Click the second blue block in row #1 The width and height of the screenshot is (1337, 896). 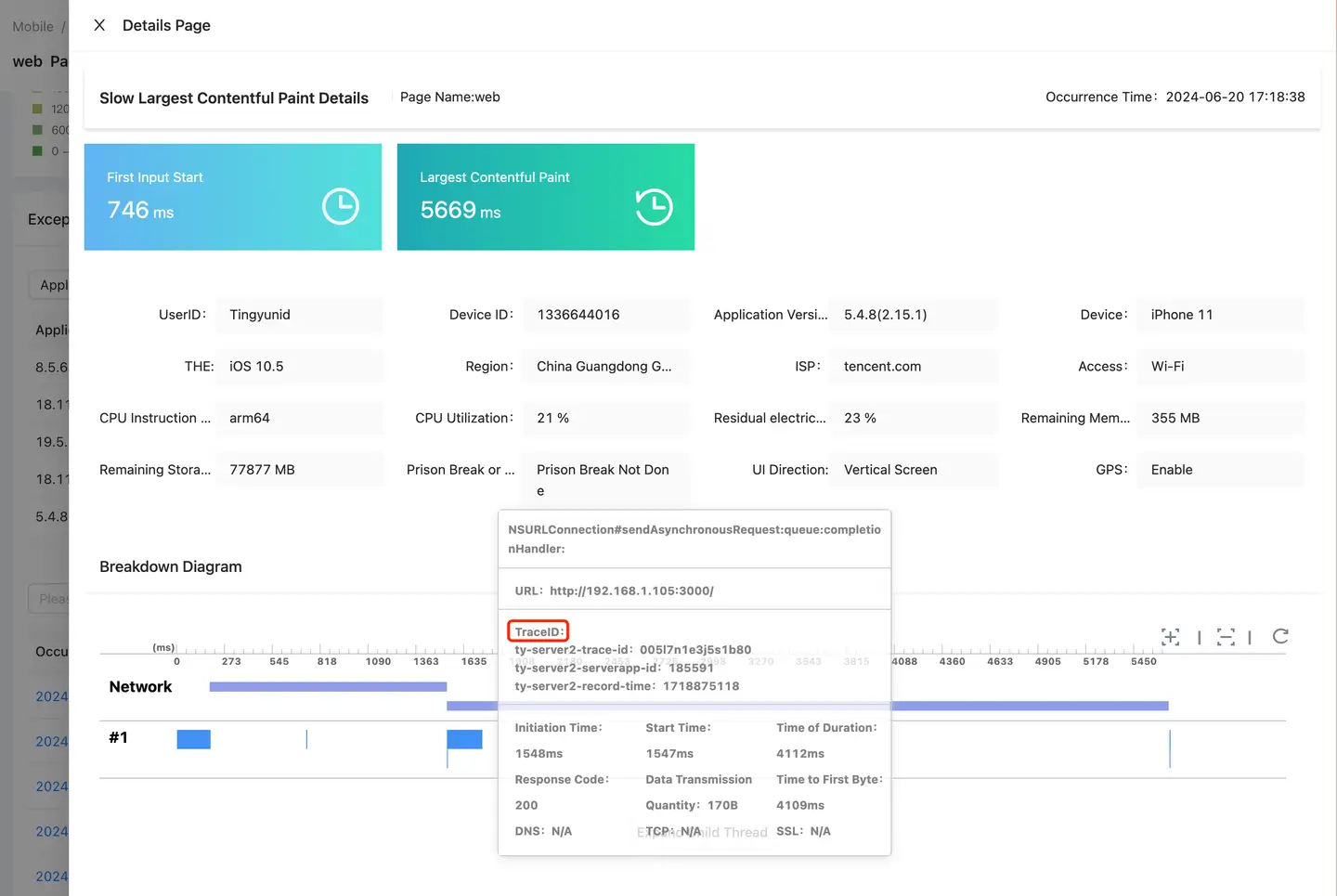[x=464, y=739]
